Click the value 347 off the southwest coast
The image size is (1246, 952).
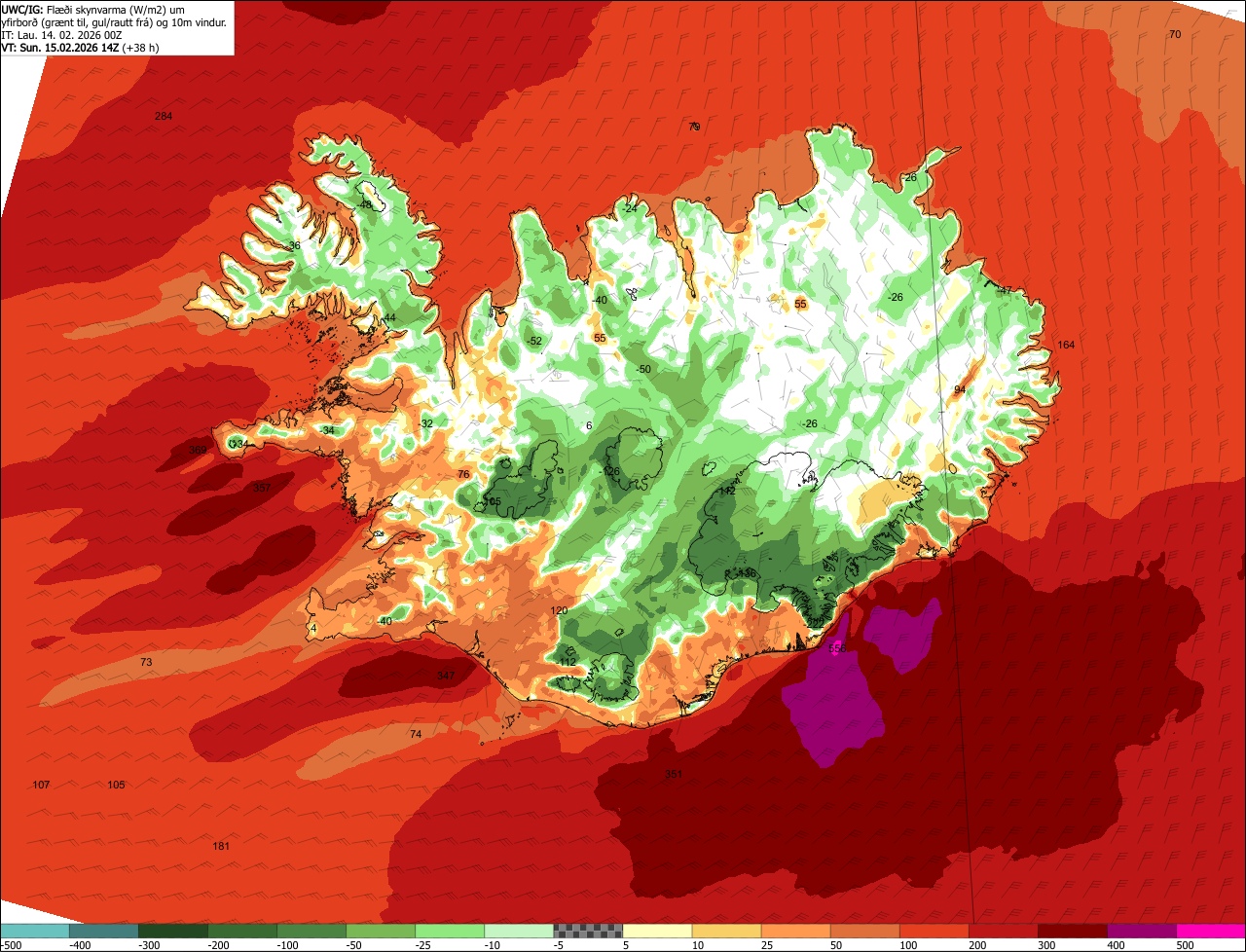[x=446, y=676]
